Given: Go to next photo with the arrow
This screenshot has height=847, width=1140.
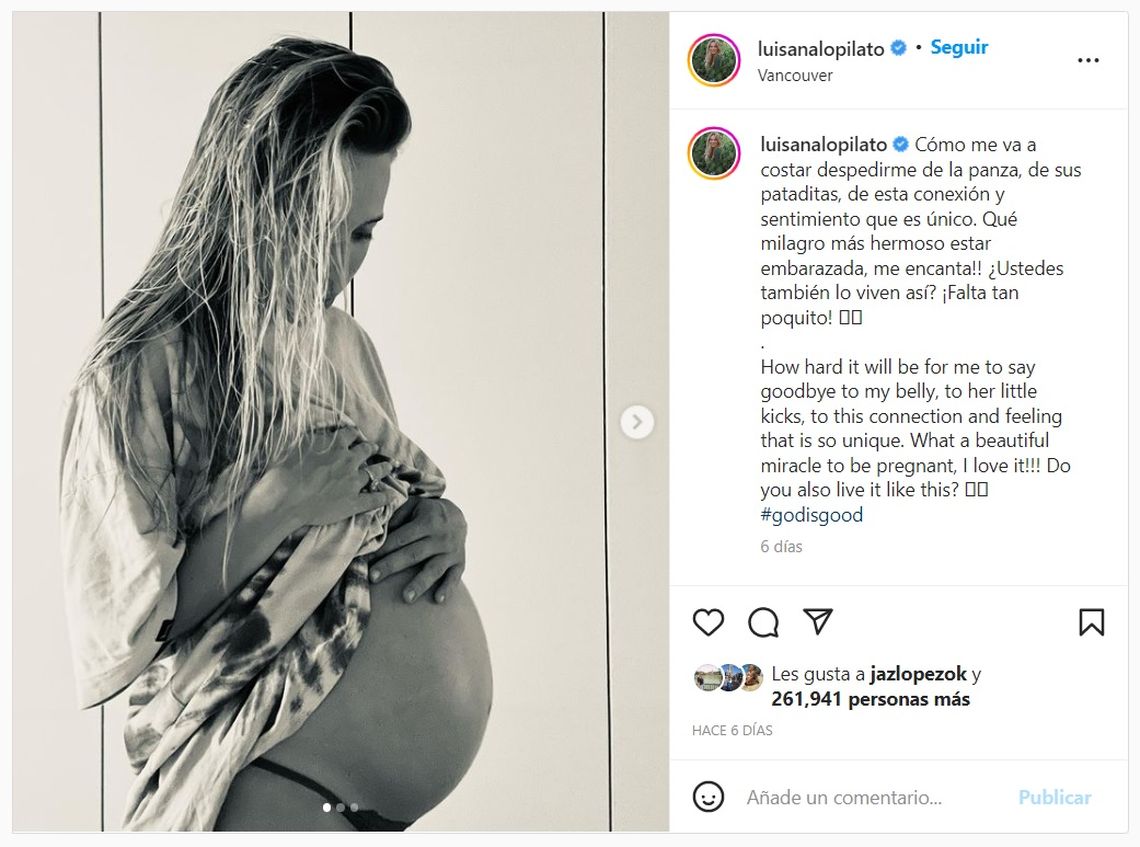Looking at the screenshot, I should (x=637, y=422).
